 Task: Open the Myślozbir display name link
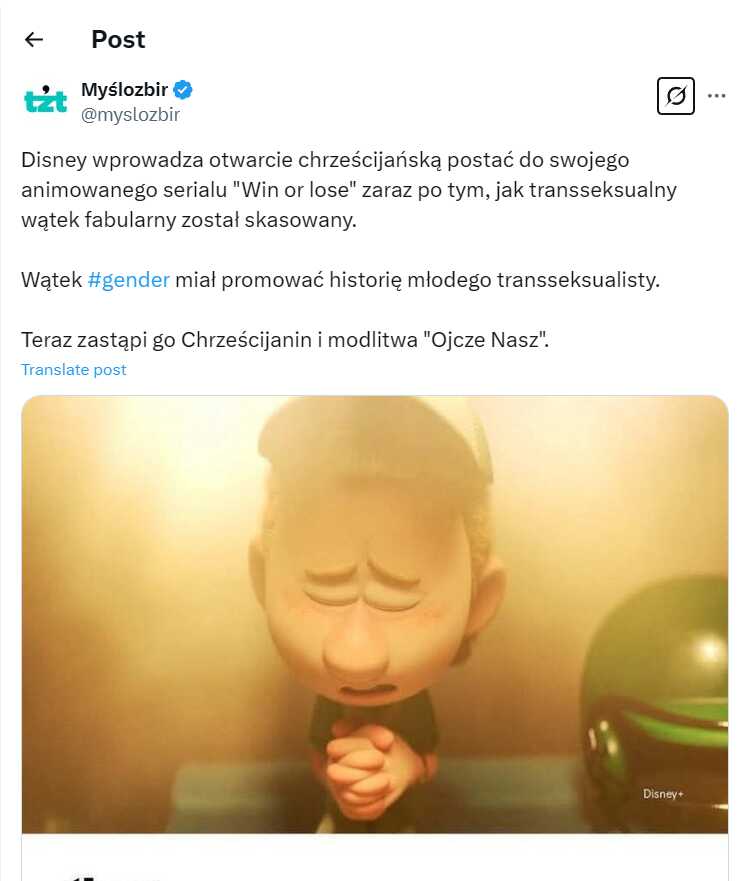pos(124,89)
